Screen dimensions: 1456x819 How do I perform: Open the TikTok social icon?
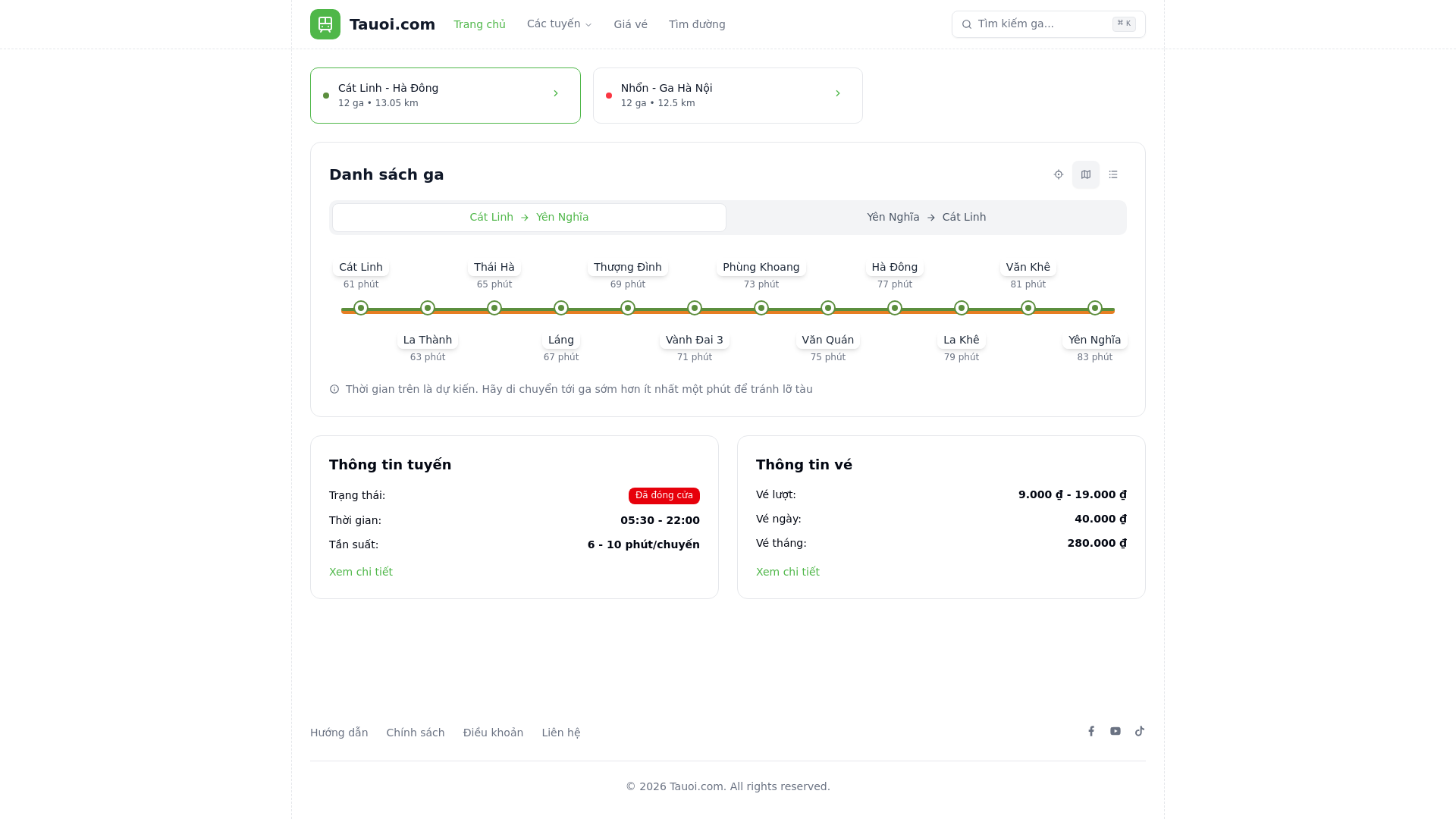point(1140,731)
